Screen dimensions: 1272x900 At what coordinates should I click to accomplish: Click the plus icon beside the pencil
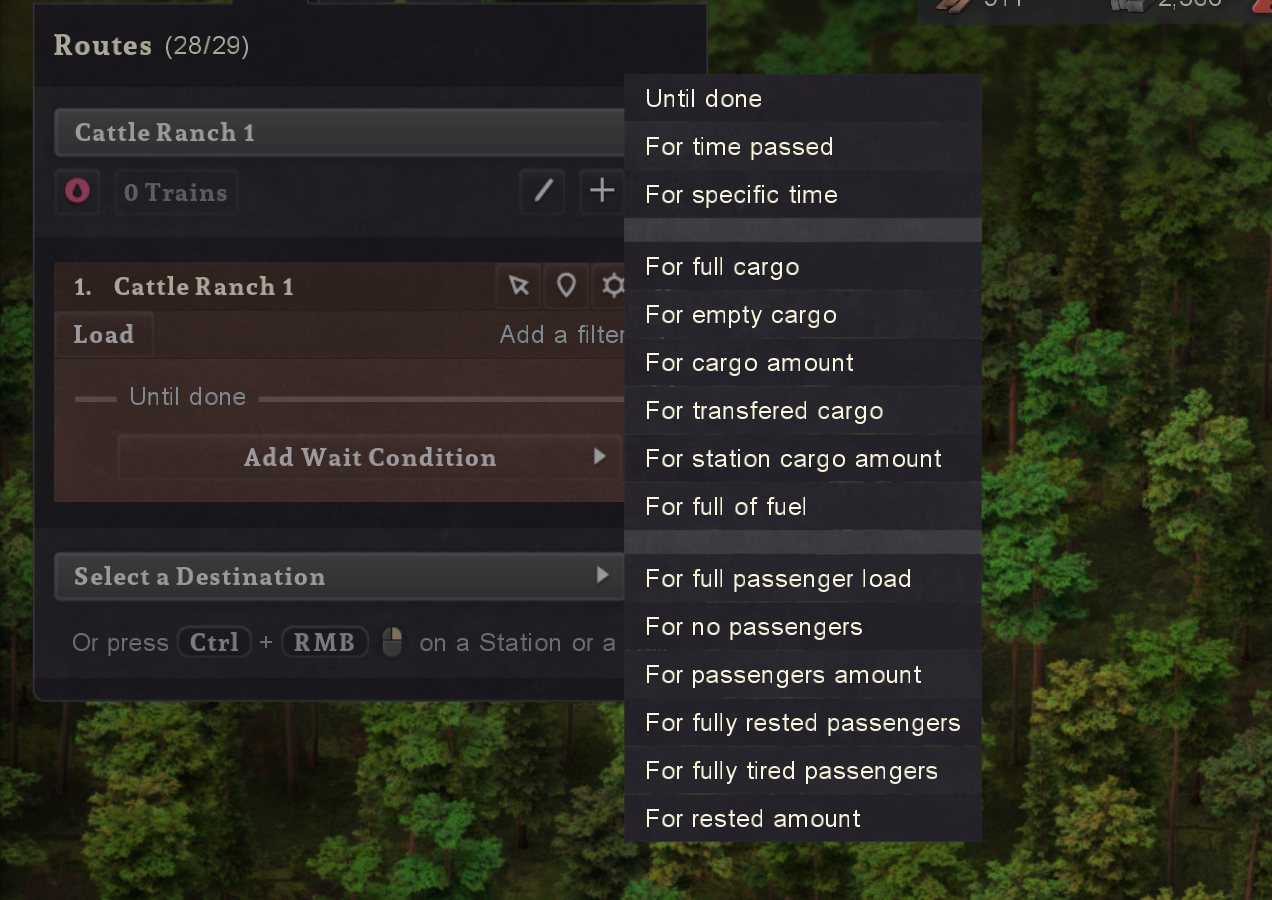(x=601, y=191)
